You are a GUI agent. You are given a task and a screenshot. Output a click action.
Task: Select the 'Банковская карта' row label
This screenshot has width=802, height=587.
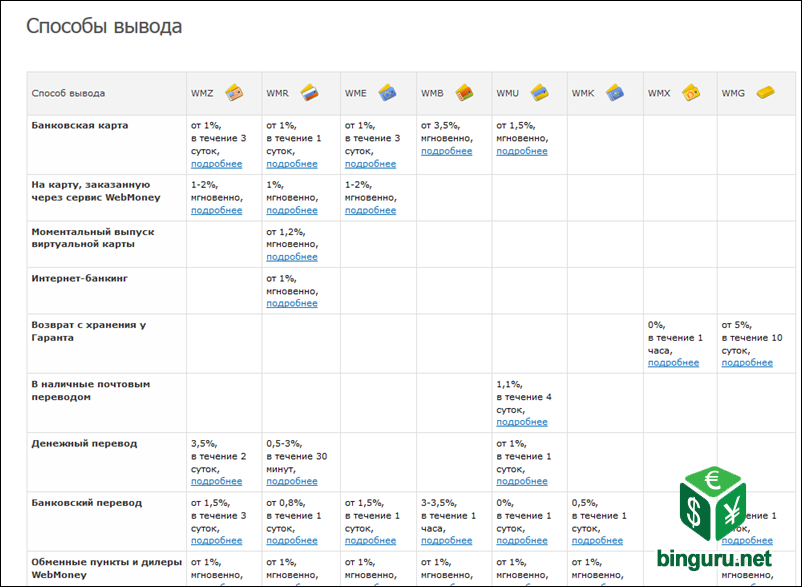tap(80, 126)
